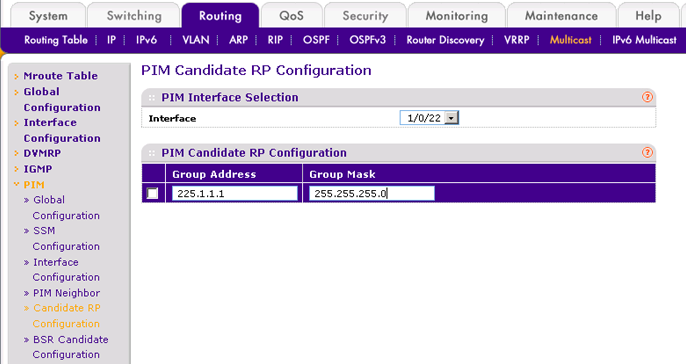Open DVMRP in sidebar
This screenshot has width=686, height=364.
[x=42, y=154]
